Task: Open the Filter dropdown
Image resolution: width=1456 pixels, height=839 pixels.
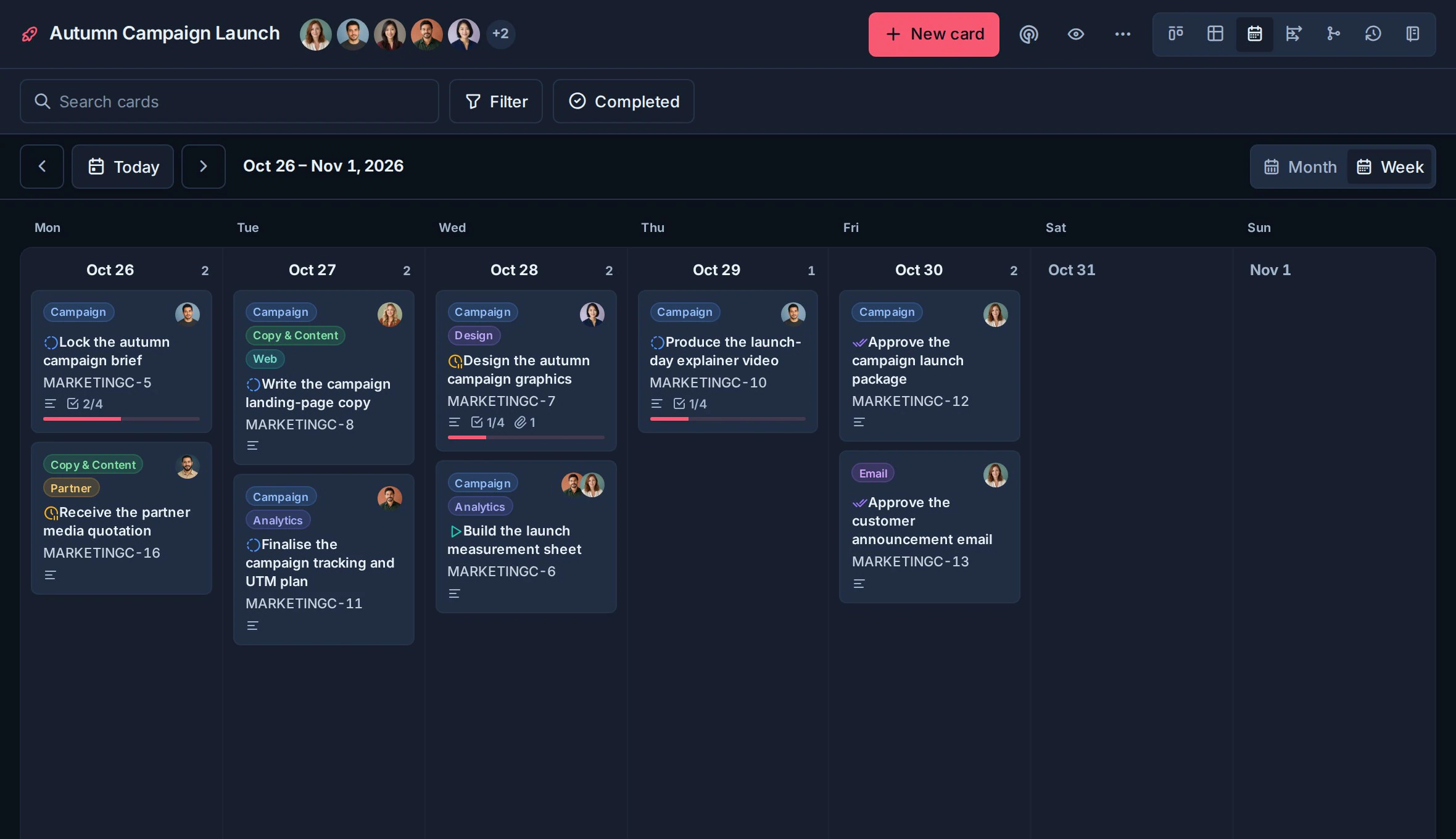Action: coord(495,101)
